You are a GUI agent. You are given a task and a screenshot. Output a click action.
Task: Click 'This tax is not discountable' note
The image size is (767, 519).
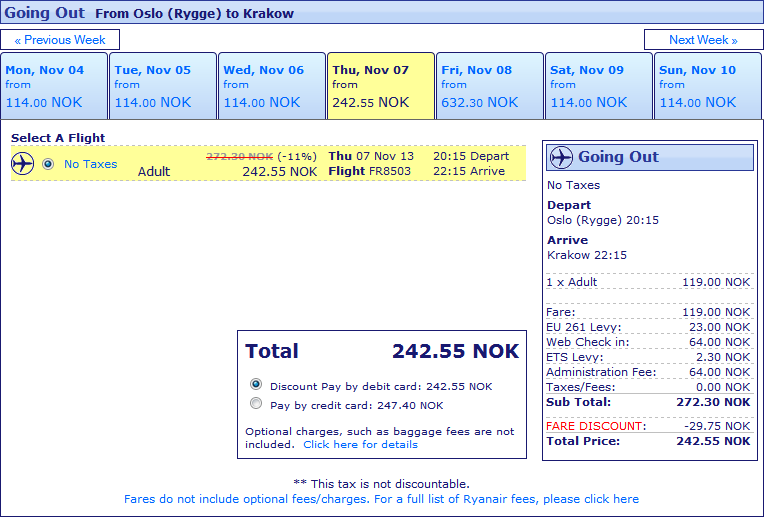coord(382,484)
